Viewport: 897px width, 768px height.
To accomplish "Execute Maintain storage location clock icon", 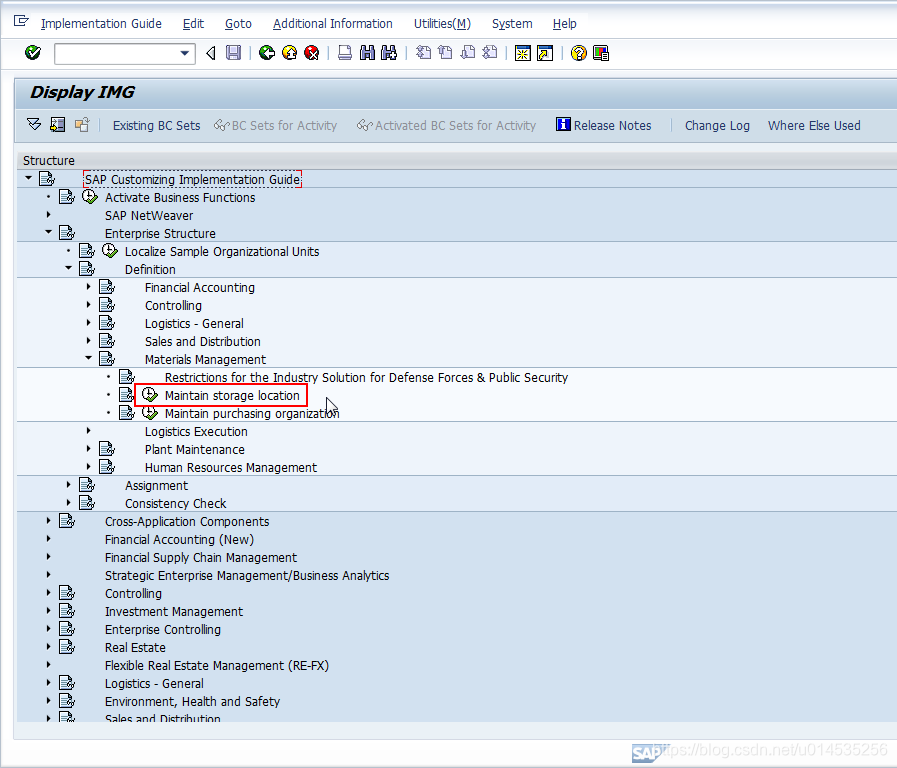I will pos(150,395).
